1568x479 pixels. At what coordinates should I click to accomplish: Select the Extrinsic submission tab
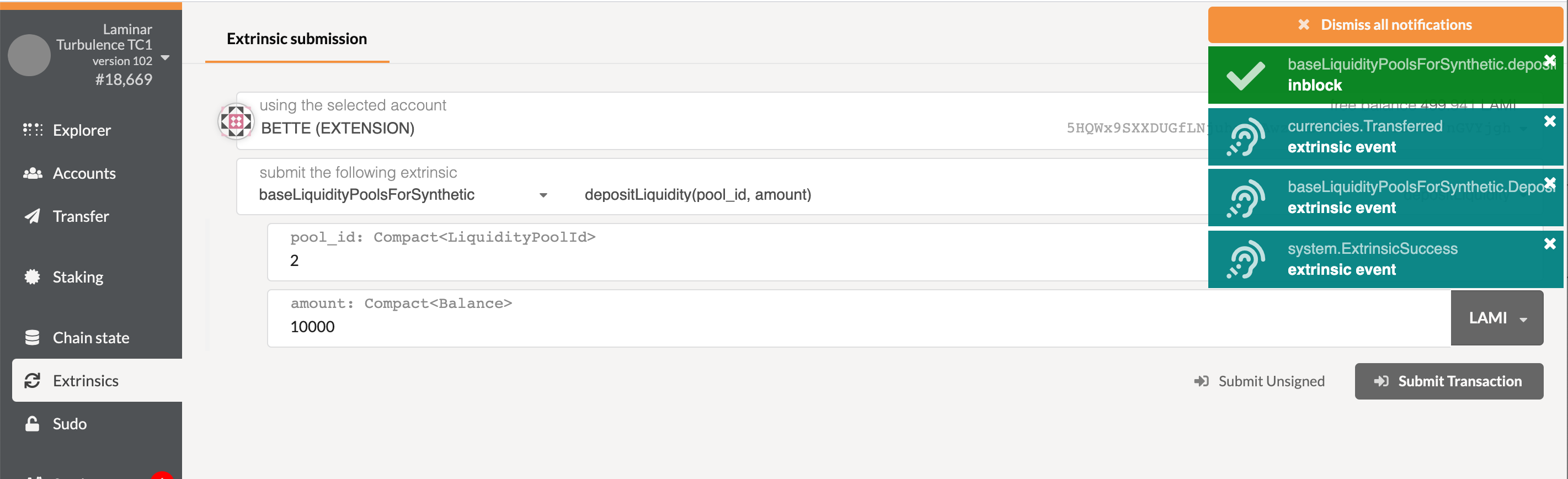click(296, 39)
